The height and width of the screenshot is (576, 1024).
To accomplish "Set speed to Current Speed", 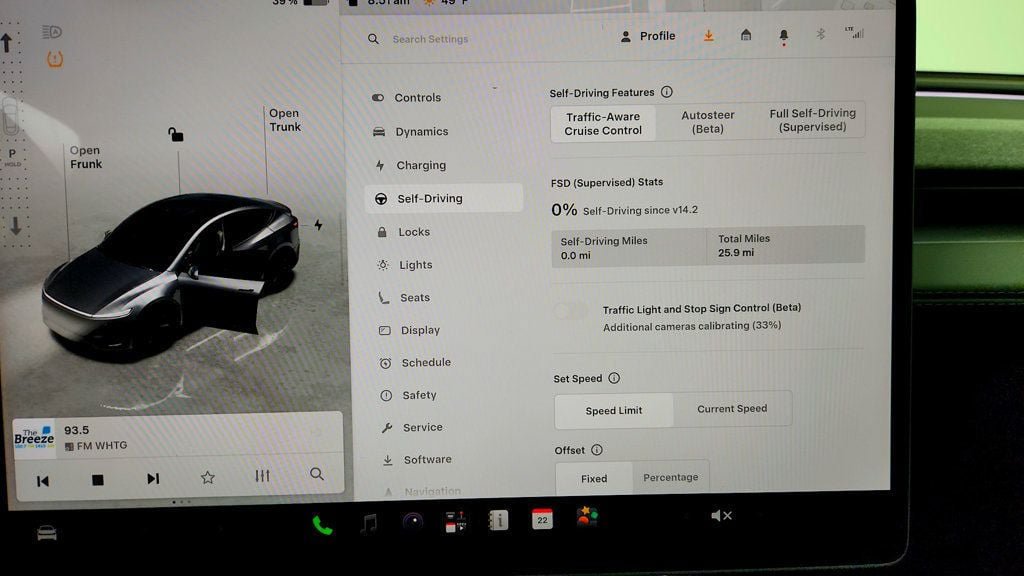I will pos(732,409).
